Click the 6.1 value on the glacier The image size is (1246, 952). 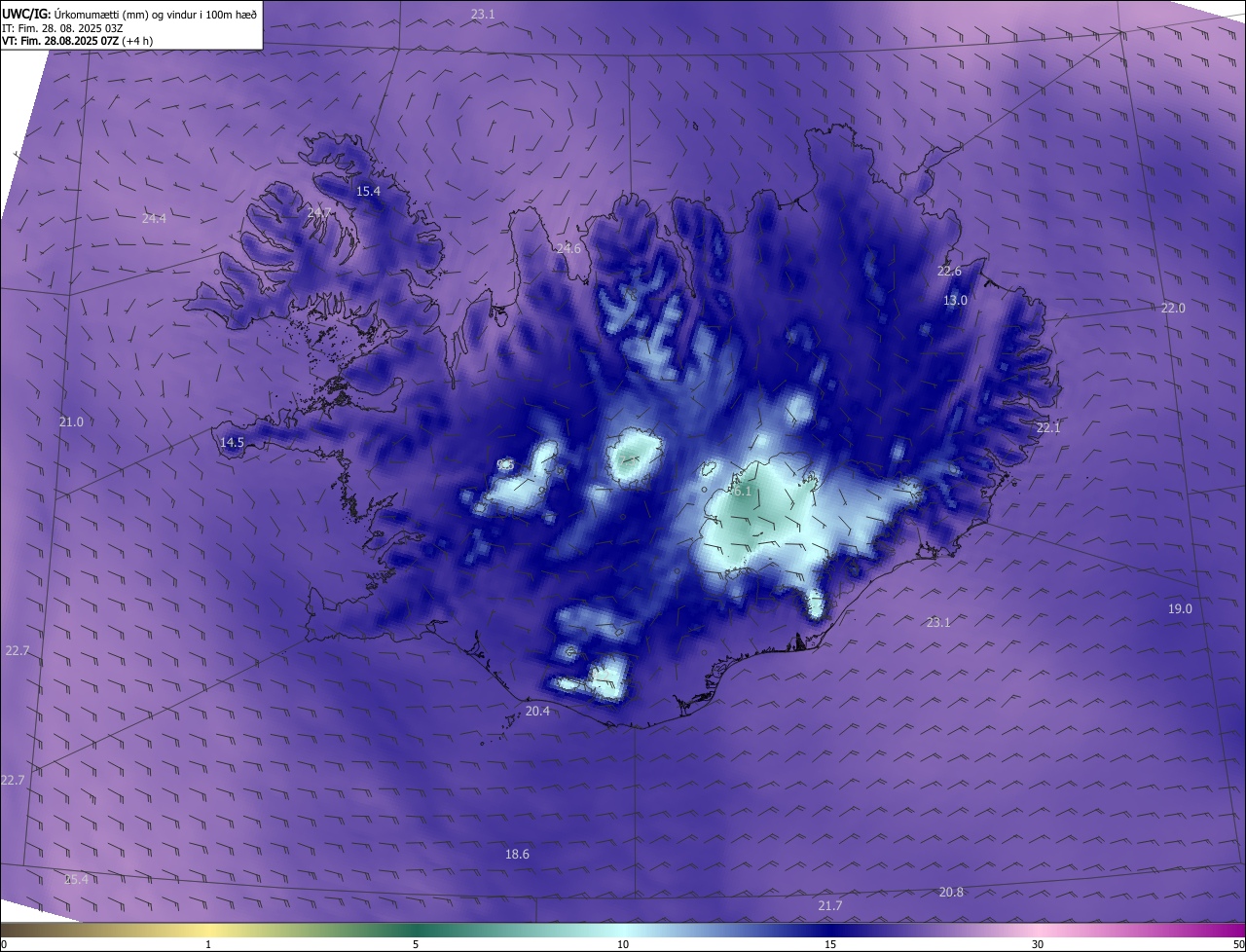(x=742, y=492)
